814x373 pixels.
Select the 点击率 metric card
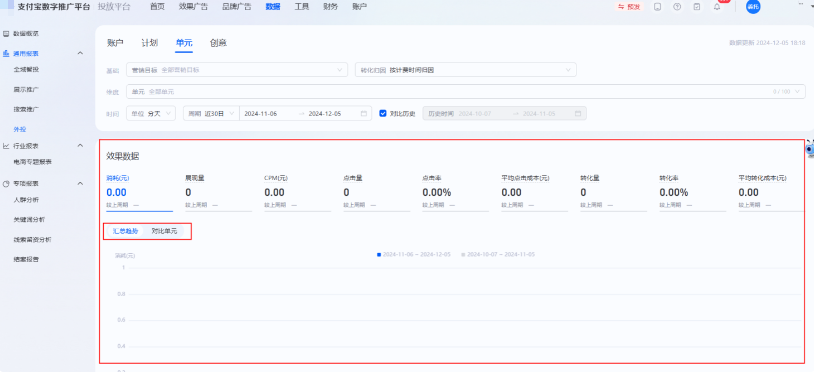click(x=455, y=194)
